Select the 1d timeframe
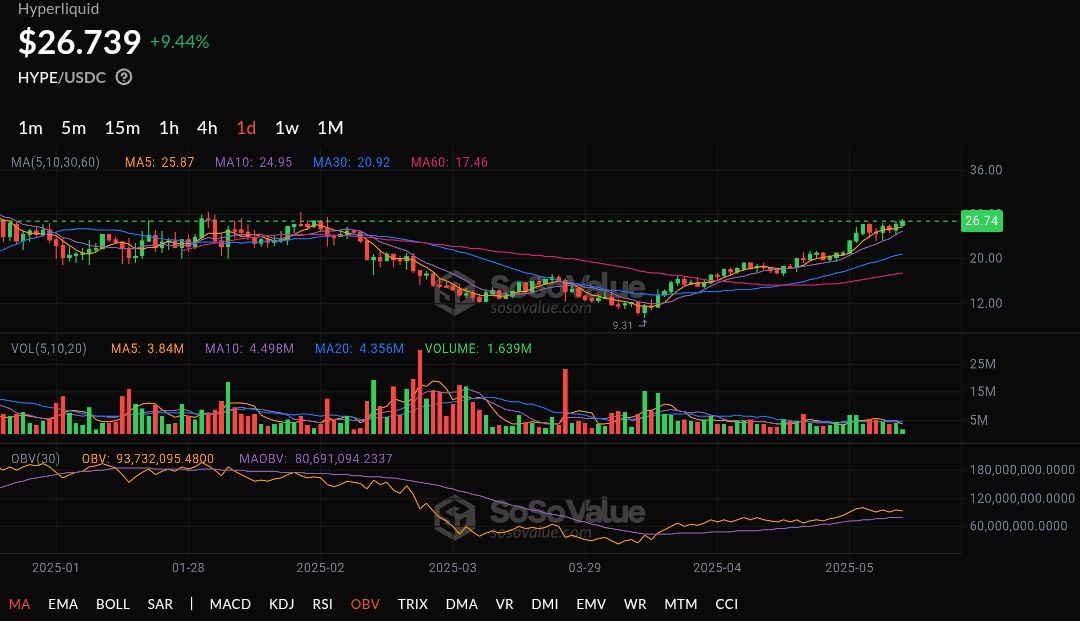The width and height of the screenshot is (1080, 621). (246, 128)
